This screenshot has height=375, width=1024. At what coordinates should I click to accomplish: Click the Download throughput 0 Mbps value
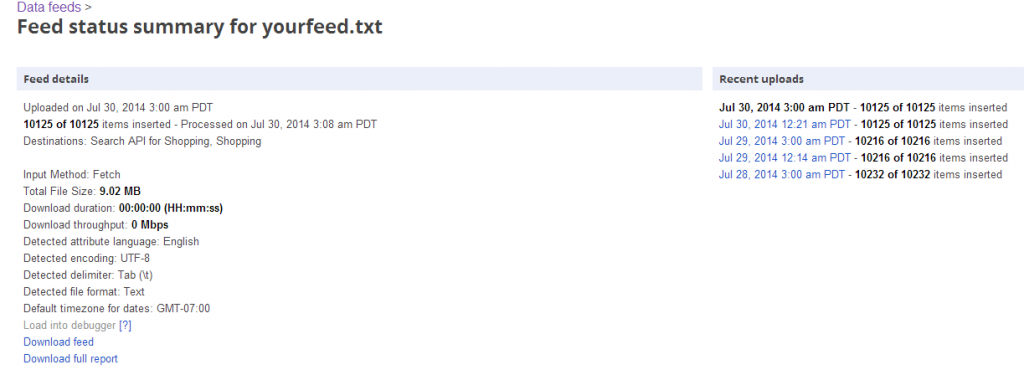pos(150,225)
